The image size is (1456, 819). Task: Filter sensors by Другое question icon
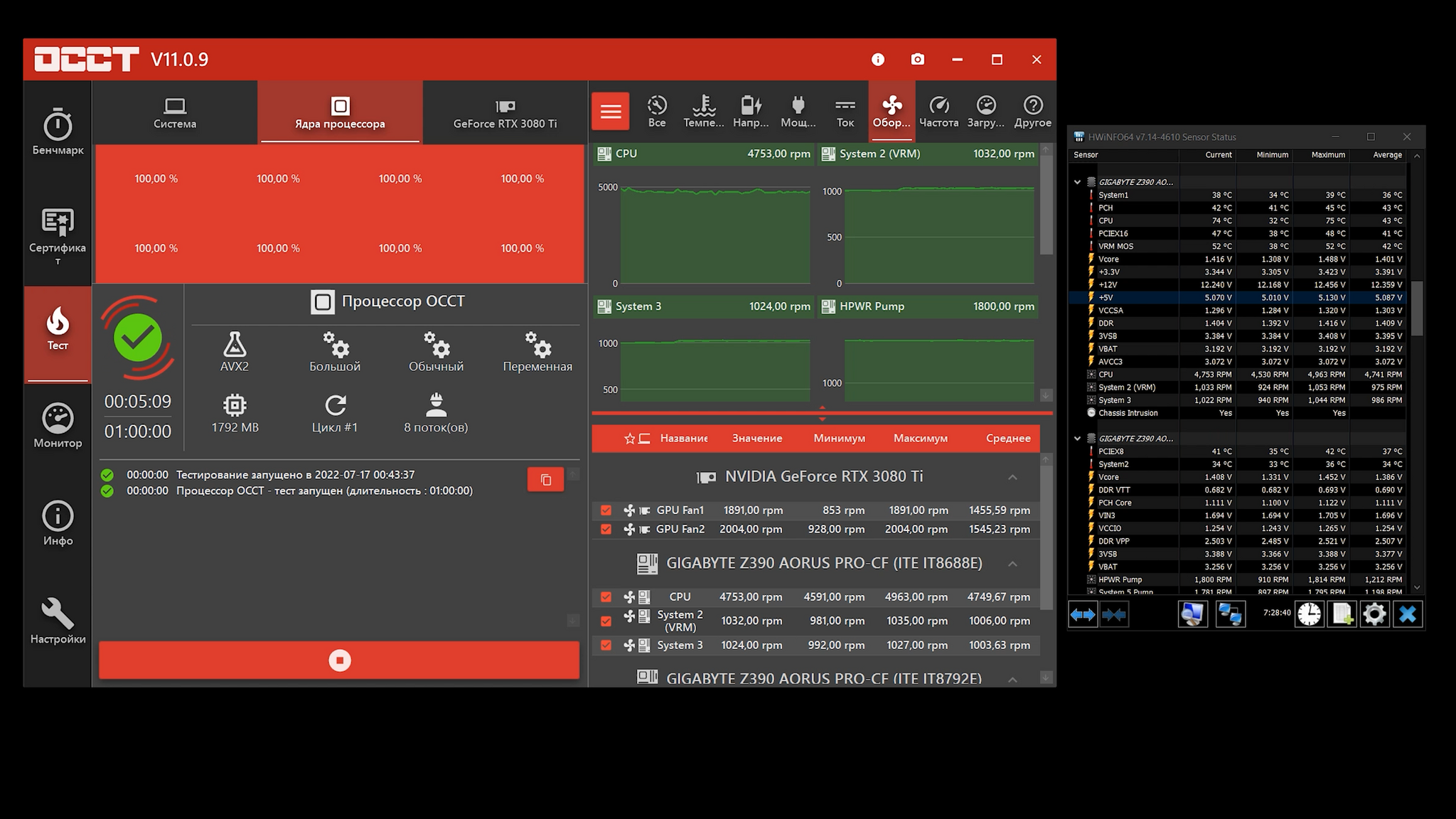(1032, 112)
